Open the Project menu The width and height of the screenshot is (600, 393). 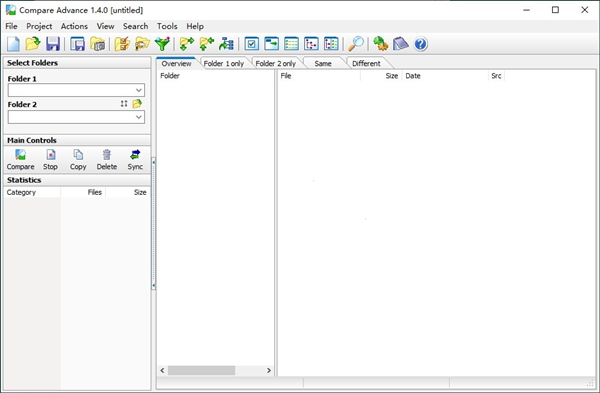39,26
